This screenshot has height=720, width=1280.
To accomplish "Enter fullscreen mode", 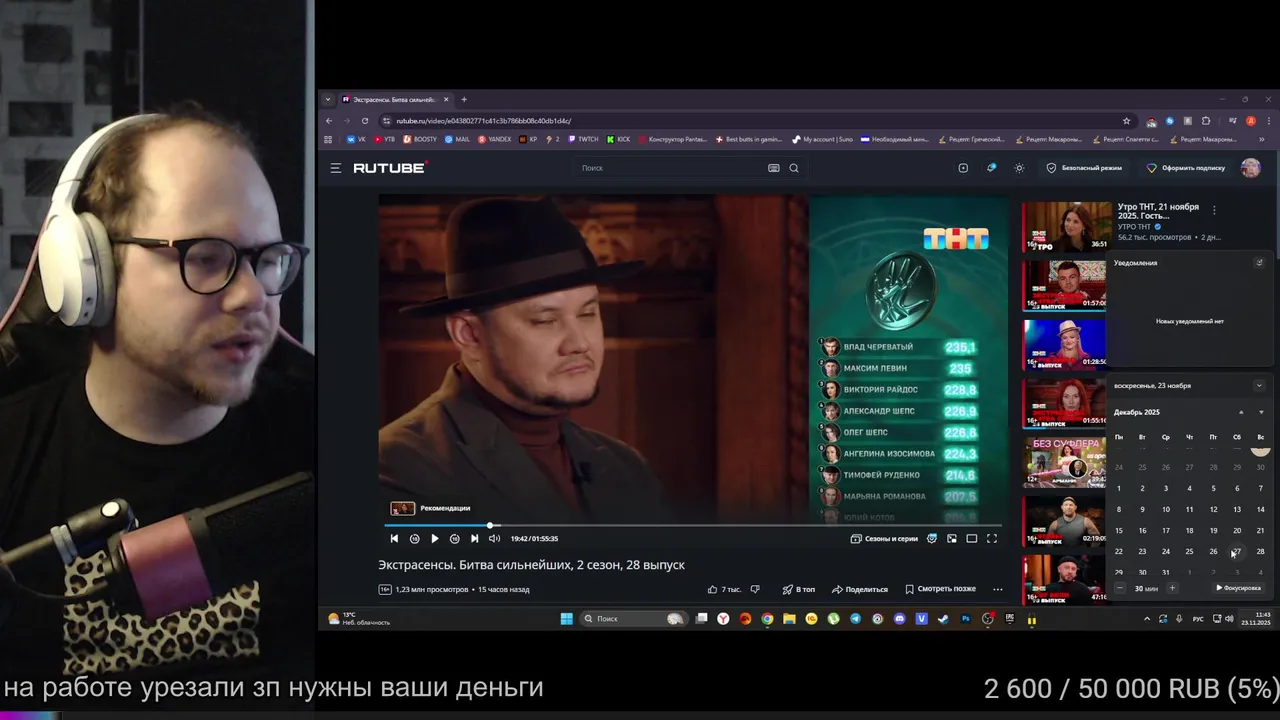I will pos(992,539).
